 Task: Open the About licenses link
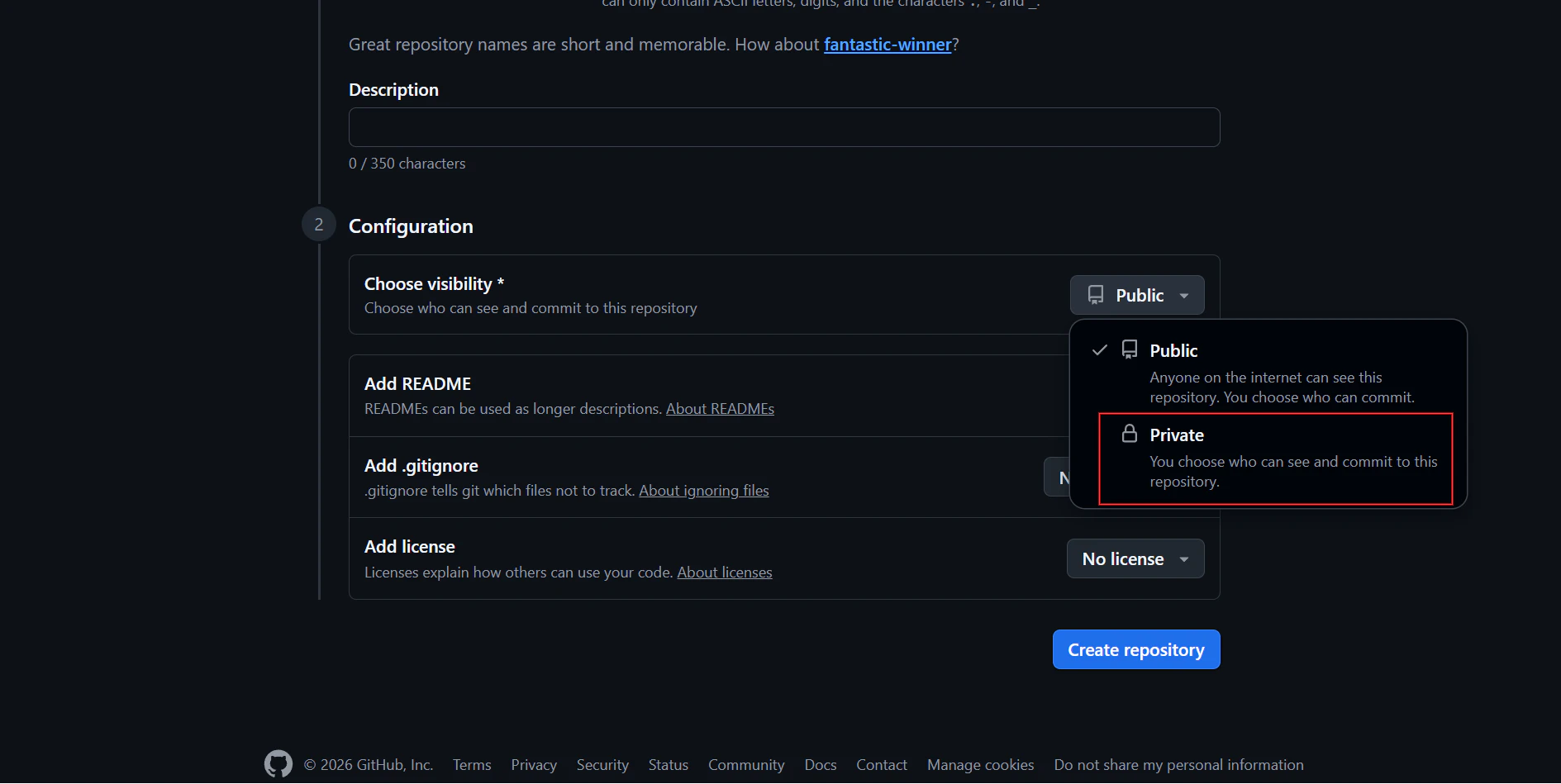pos(725,573)
